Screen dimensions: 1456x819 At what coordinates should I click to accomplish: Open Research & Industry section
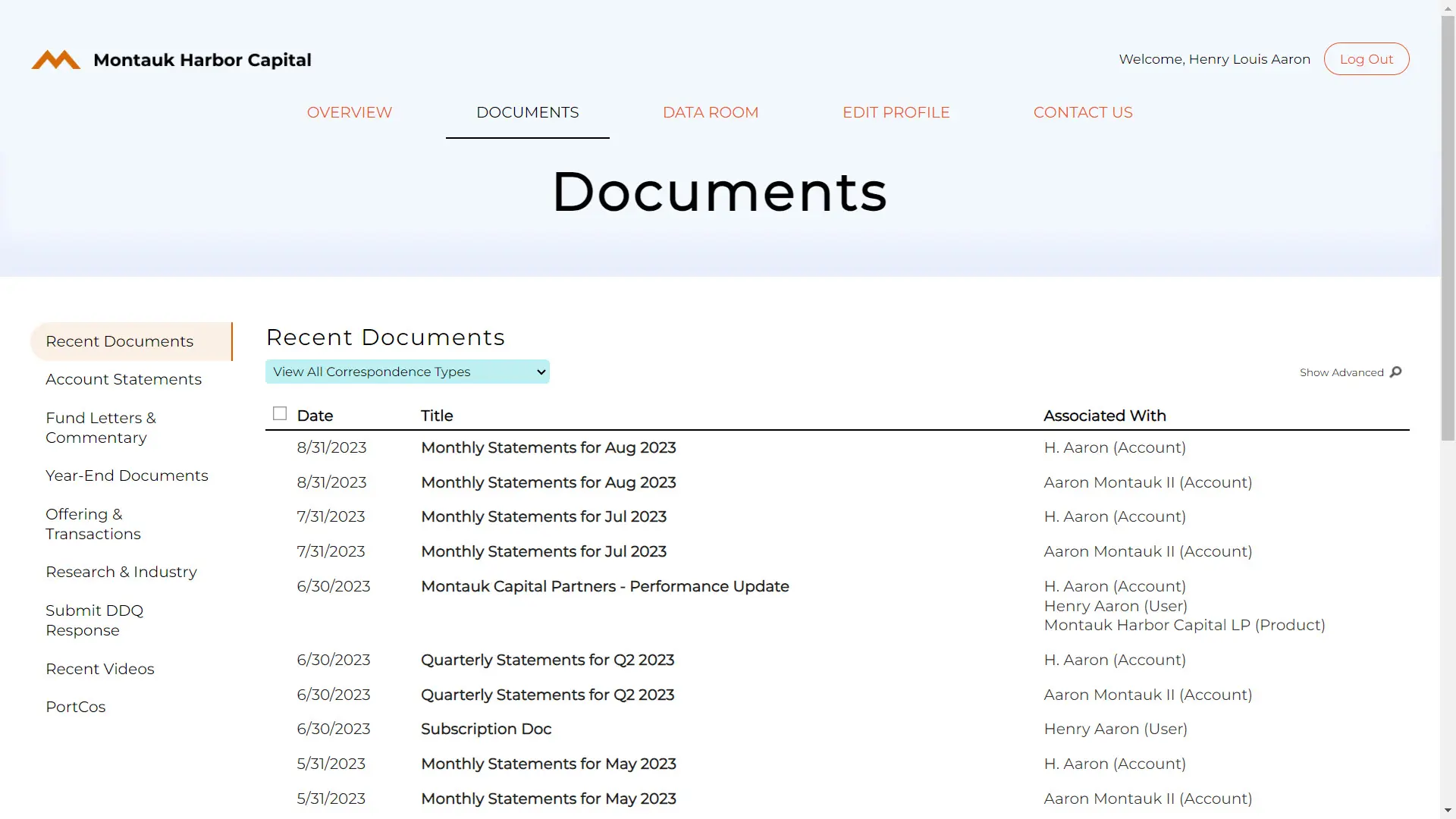point(121,572)
